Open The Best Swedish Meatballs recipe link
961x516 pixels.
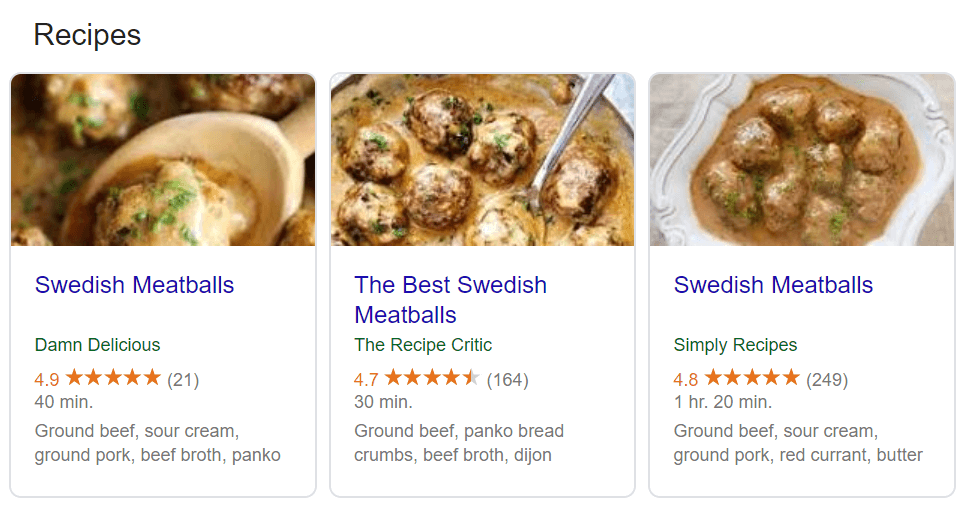[x=450, y=300]
